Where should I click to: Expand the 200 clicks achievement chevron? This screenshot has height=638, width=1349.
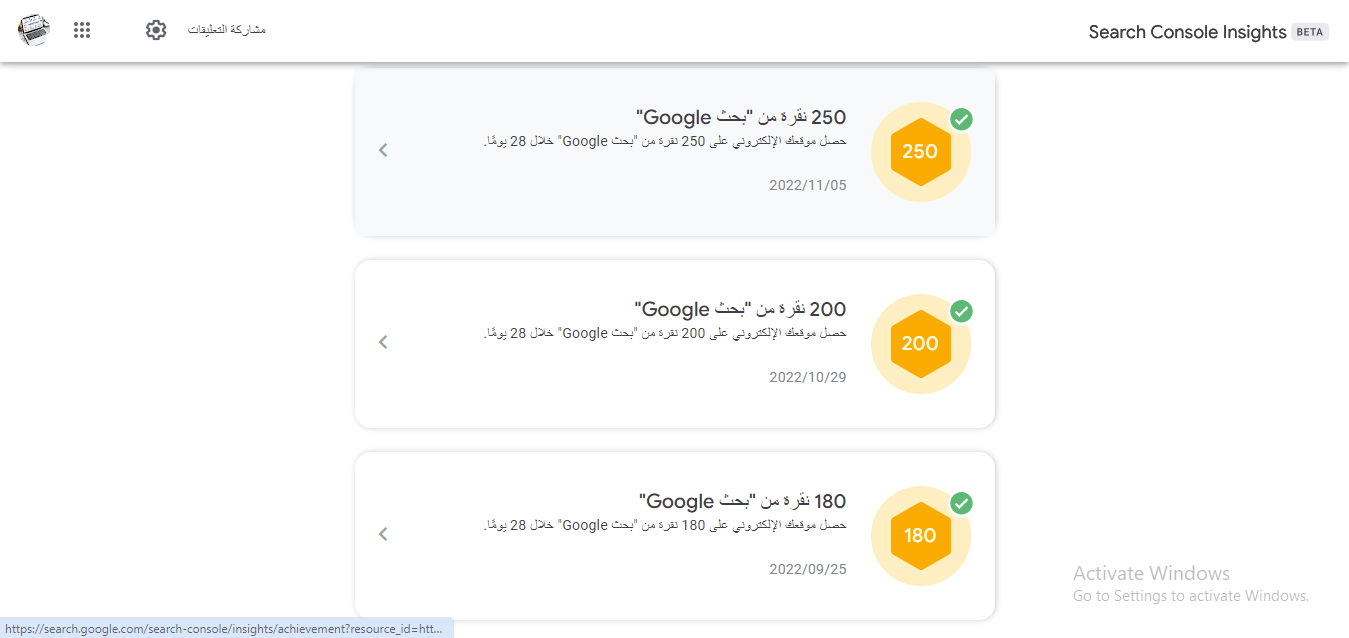pyautogui.click(x=383, y=342)
